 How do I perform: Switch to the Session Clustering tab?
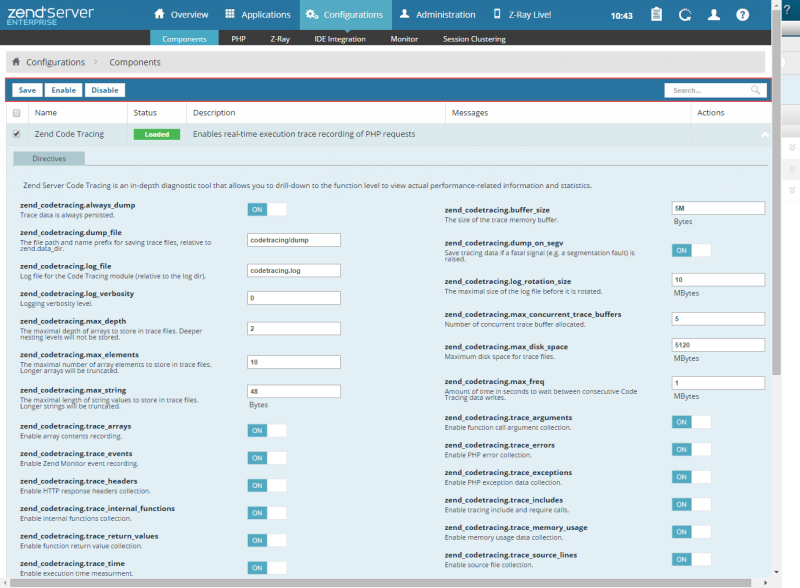pyautogui.click(x=474, y=39)
